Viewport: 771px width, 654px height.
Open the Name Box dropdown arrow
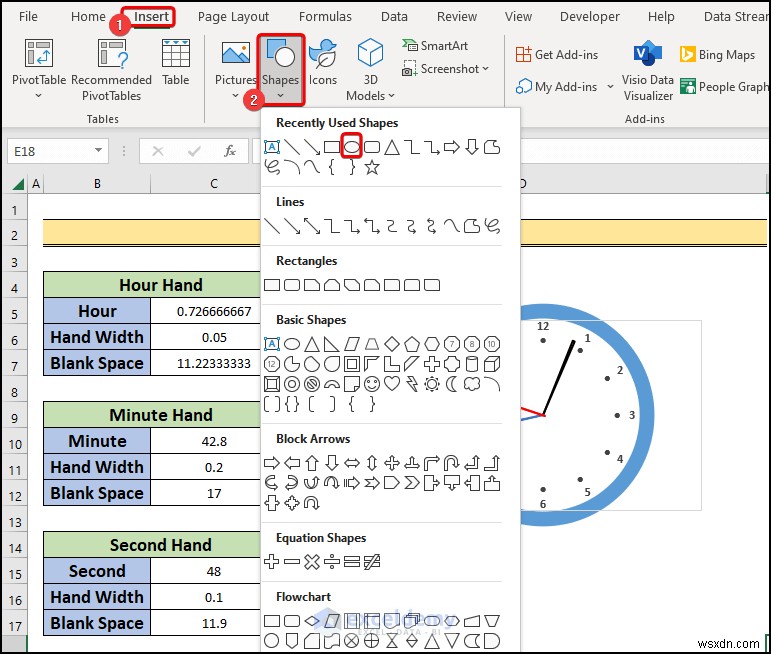(x=98, y=150)
